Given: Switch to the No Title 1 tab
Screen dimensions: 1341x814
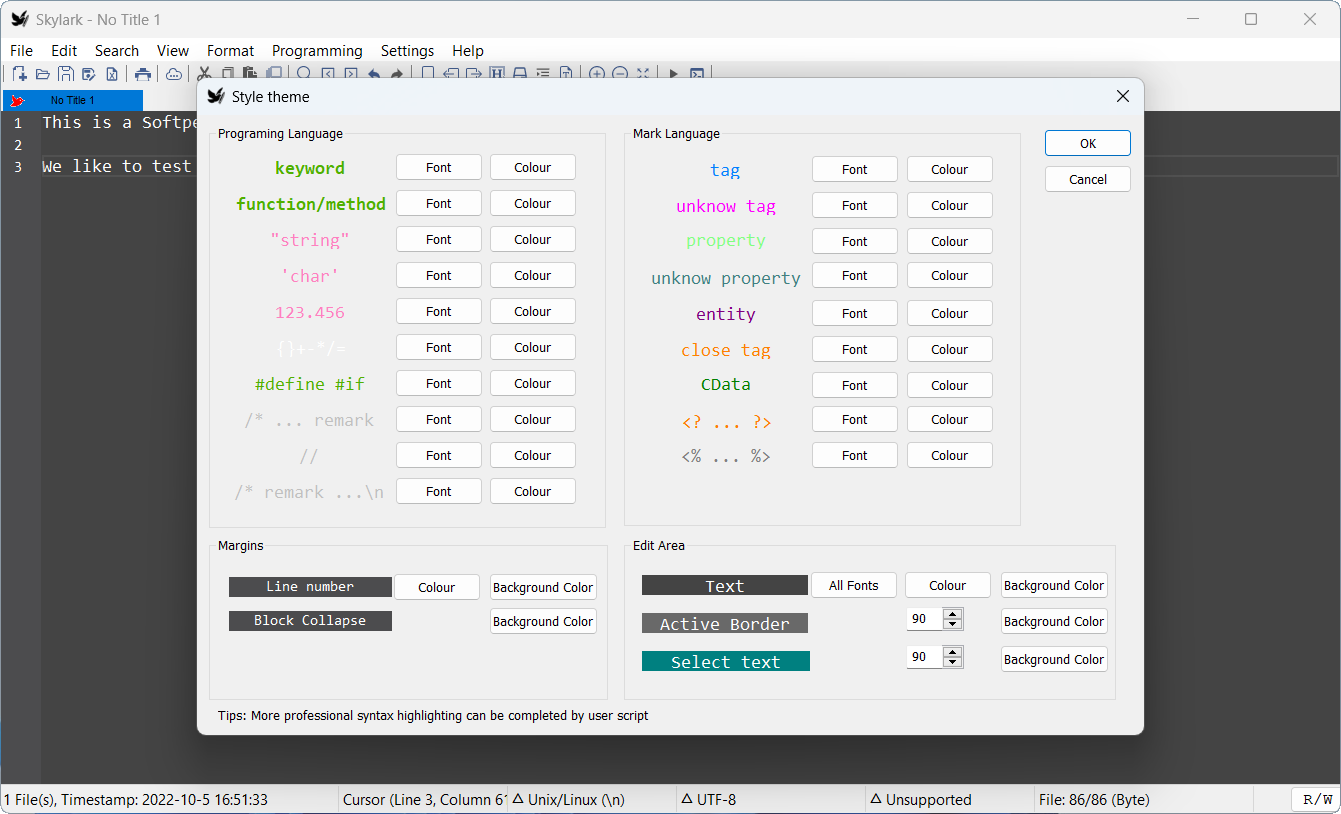Looking at the screenshot, I should point(73,100).
